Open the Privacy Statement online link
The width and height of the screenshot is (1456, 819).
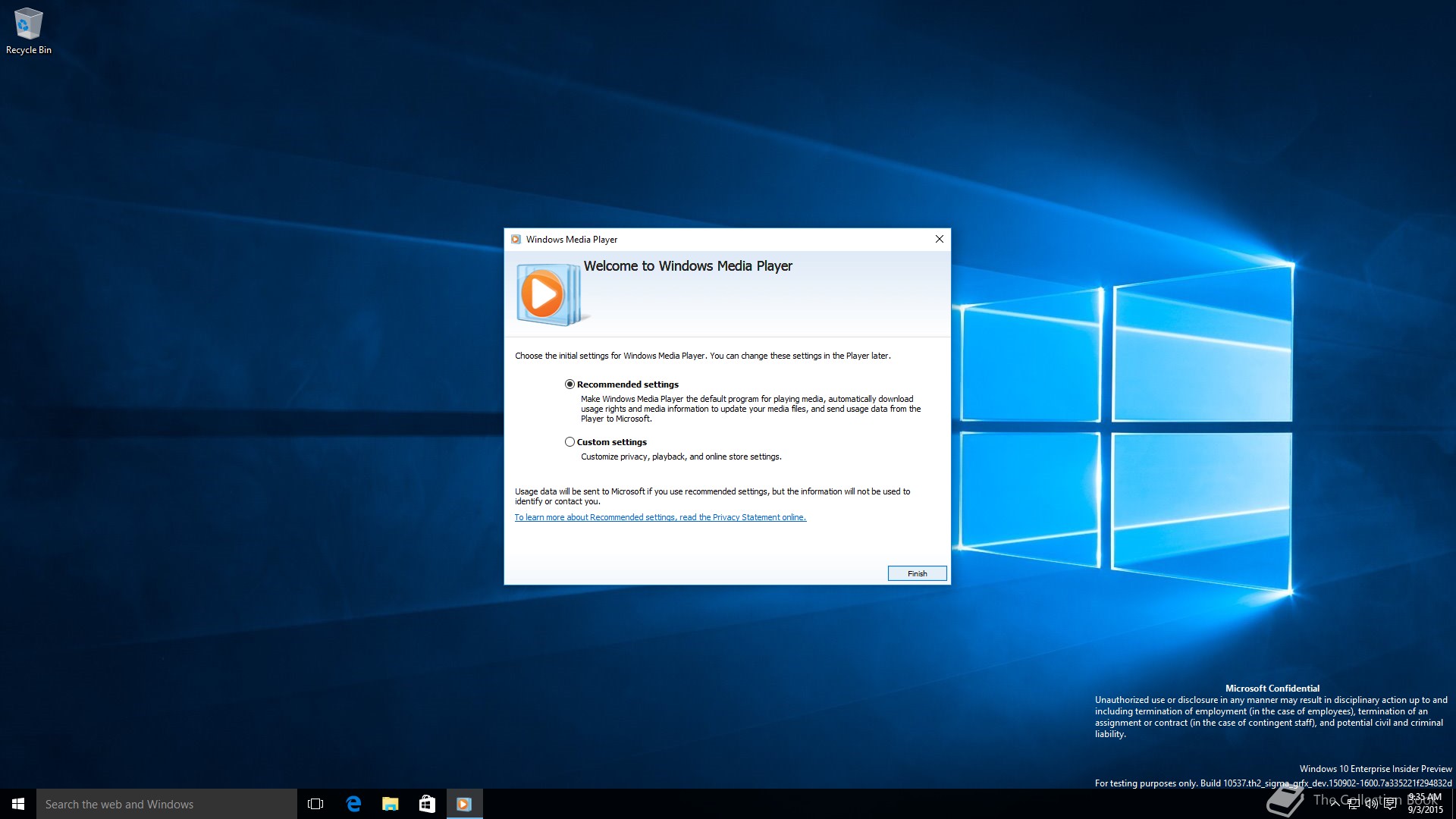click(x=660, y=517)
